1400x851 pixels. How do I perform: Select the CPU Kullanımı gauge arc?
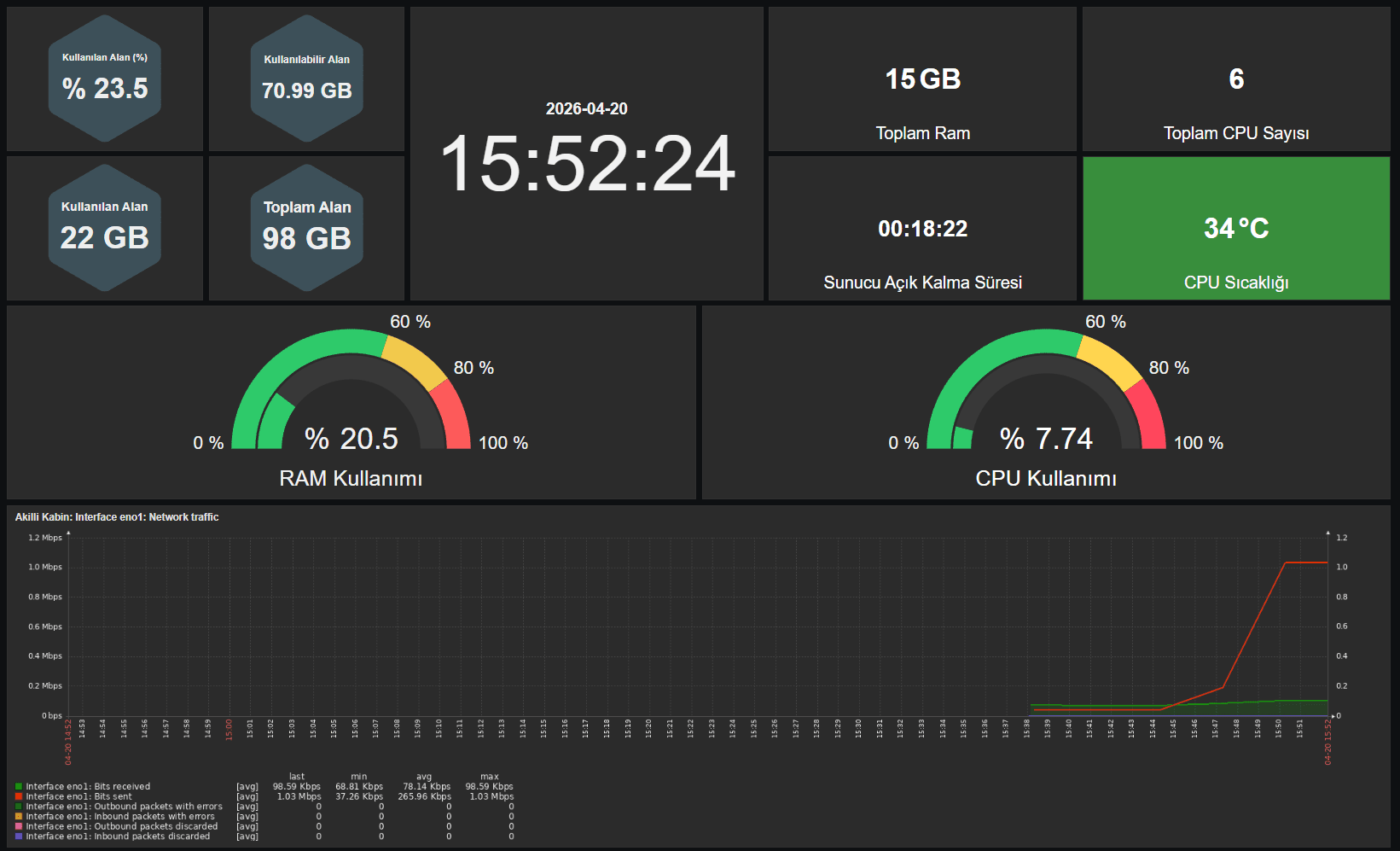pos(1046,388)
